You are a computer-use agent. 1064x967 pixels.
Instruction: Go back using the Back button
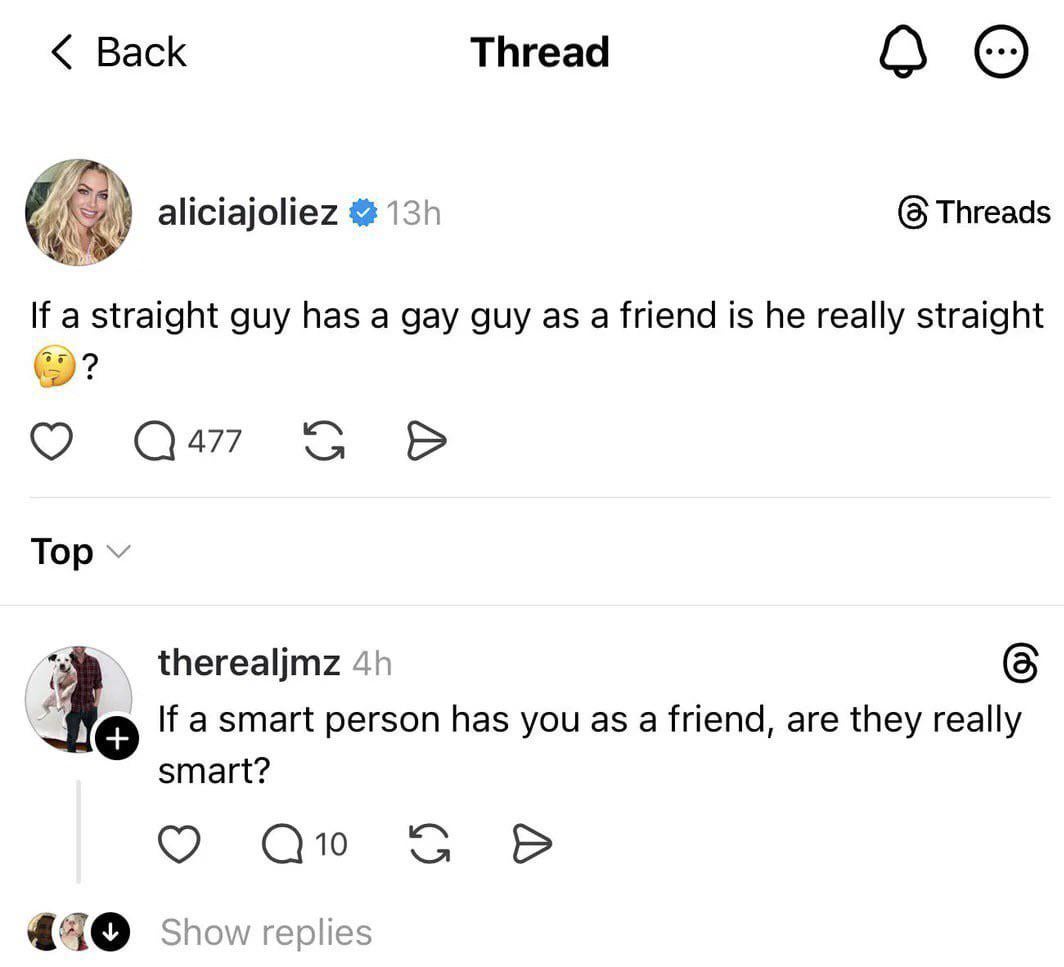pos(118,53)
